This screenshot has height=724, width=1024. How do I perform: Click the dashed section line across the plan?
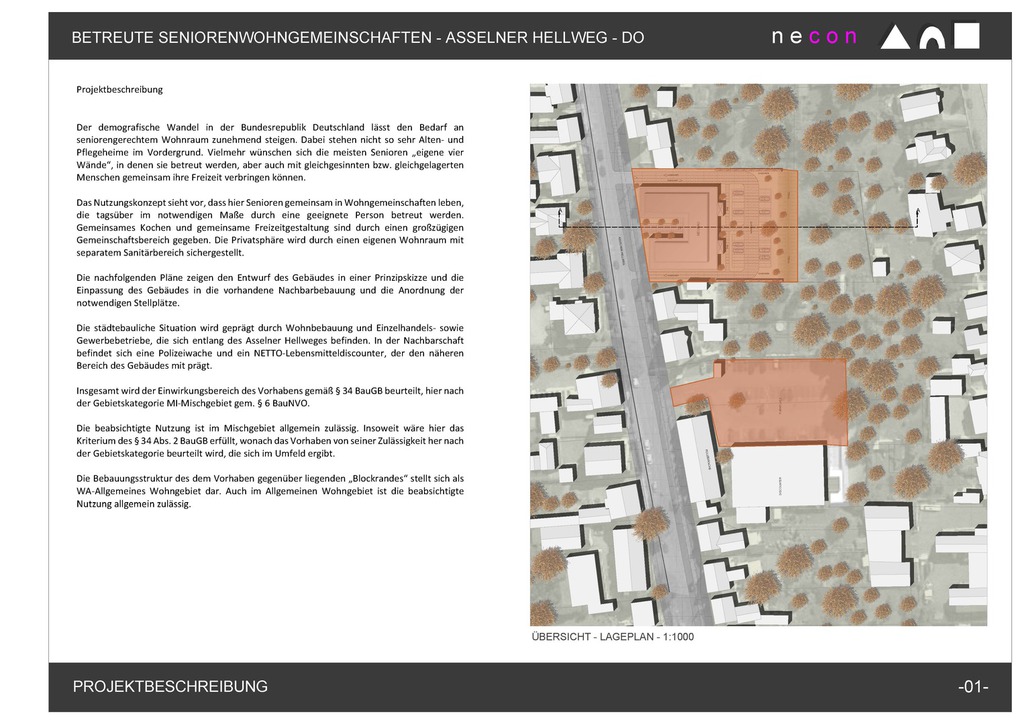point(740,228)
